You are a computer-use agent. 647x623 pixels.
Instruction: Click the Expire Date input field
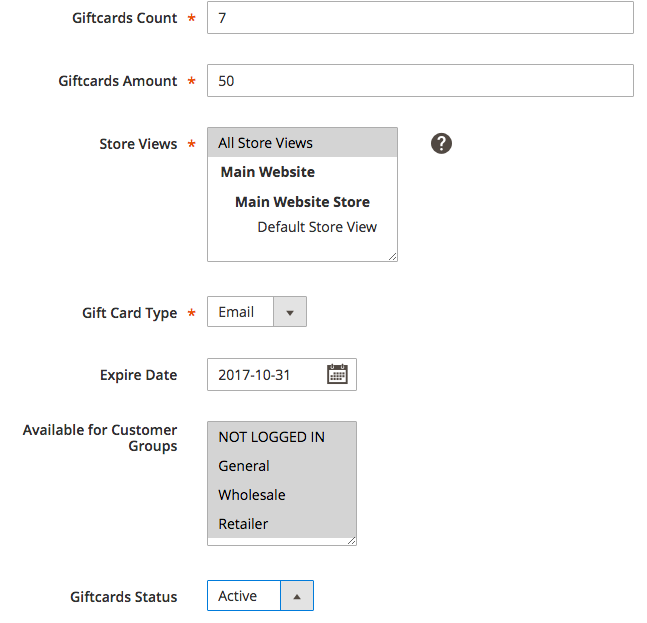[282, 375]
